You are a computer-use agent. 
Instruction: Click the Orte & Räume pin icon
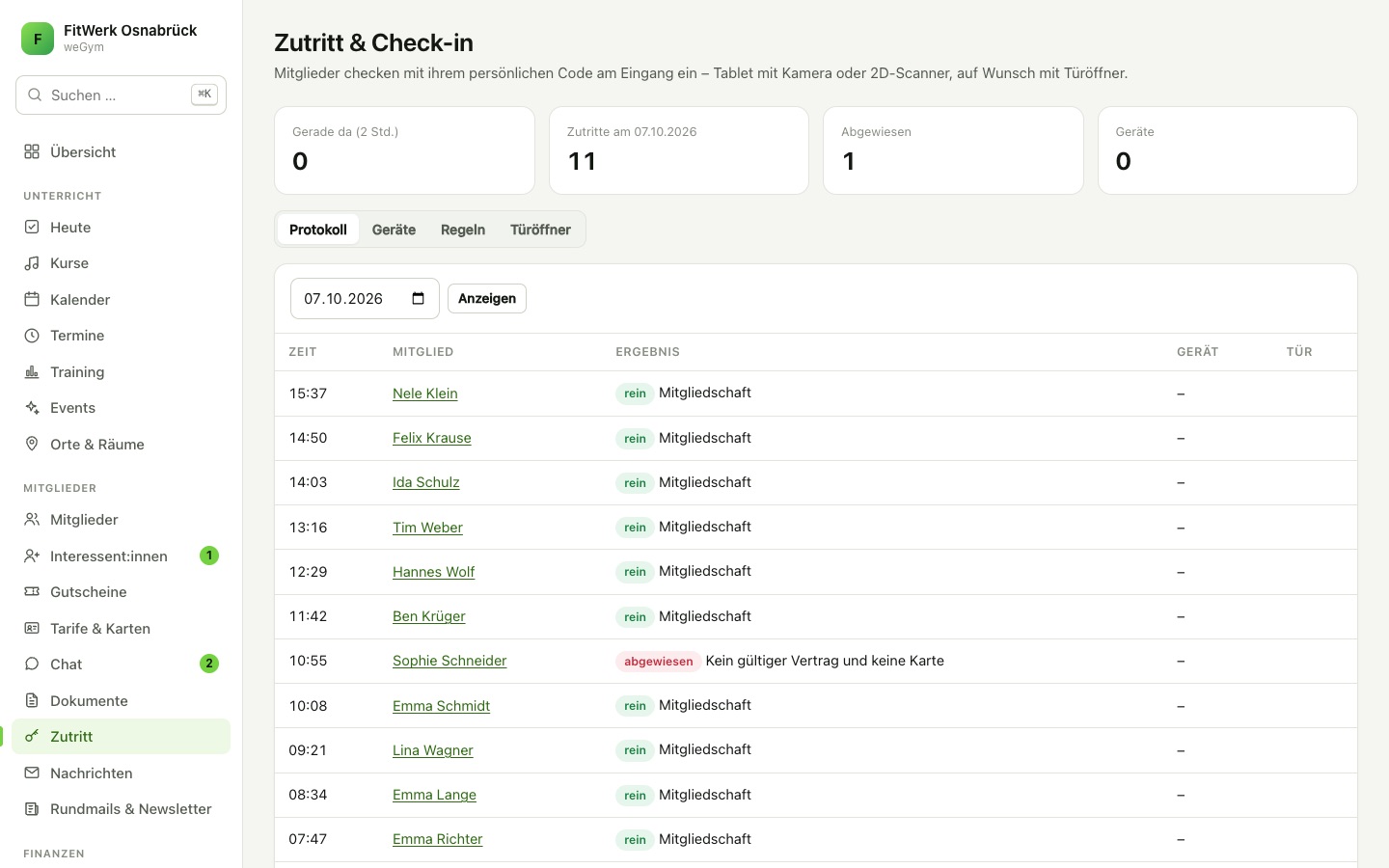click(x=32, y=444)
